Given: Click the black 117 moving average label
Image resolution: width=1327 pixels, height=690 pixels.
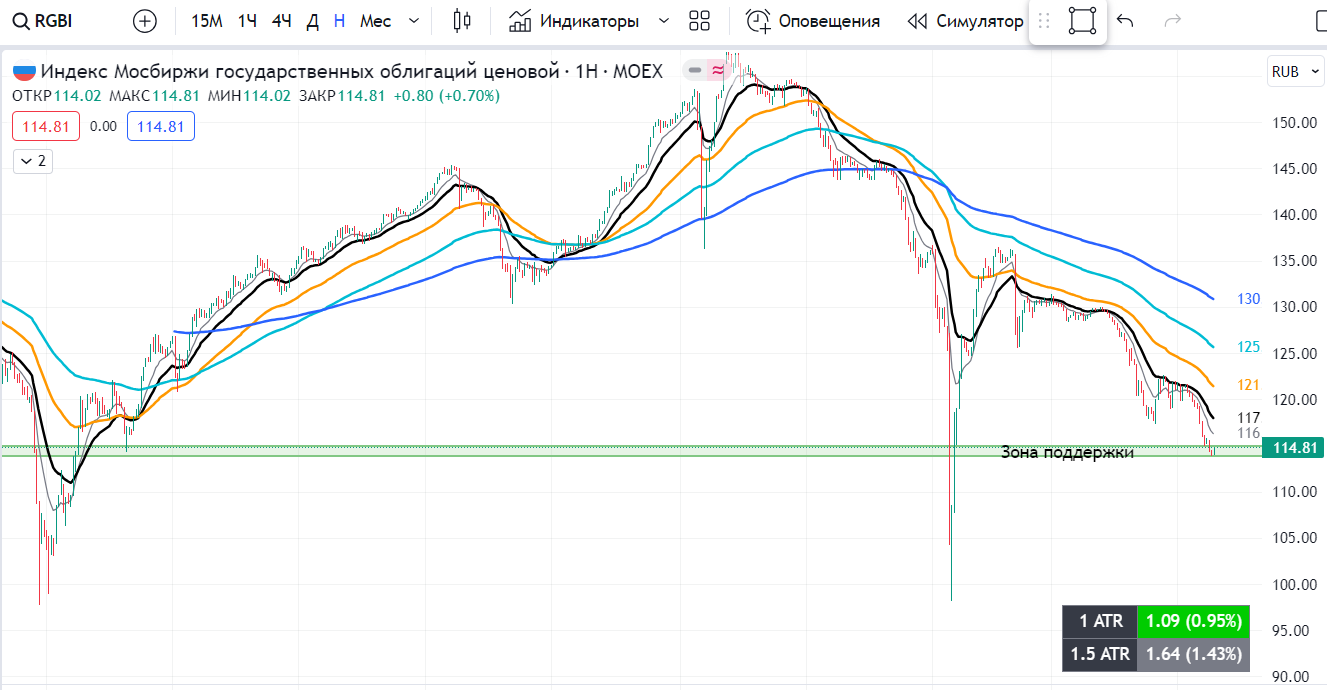Looking at the screenshot, I should [x=1249, y=417].
